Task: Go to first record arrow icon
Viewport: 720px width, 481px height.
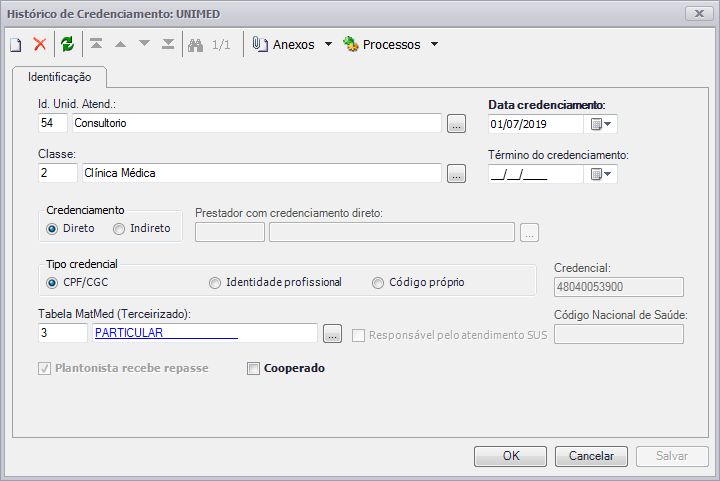Action: click(x=96, y=44)
